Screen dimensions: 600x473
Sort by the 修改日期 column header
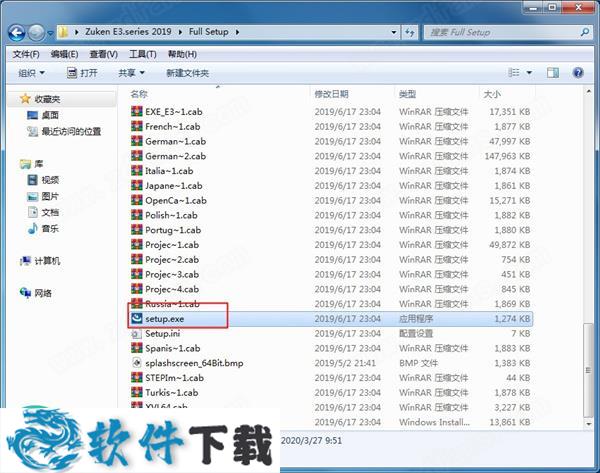click(x=331, y=94)
